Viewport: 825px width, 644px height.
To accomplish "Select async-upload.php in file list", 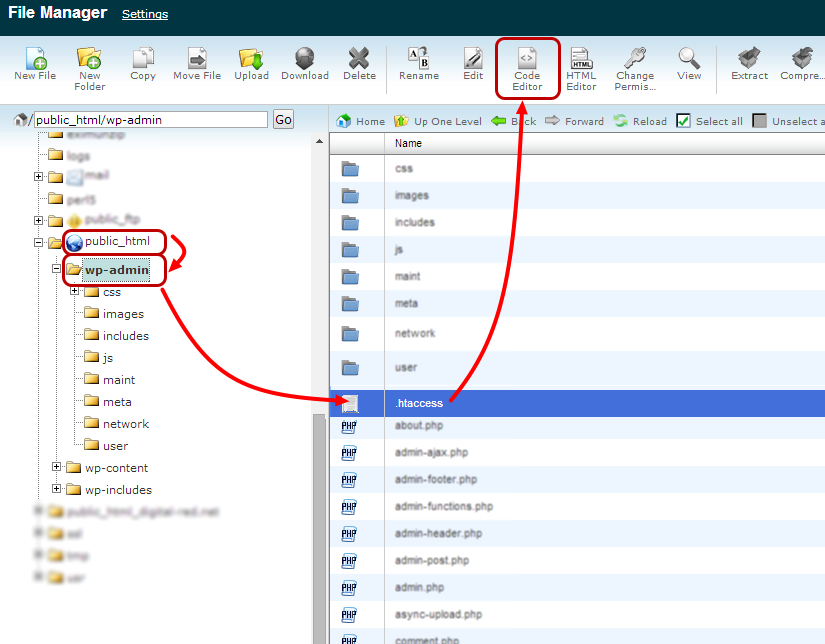I will click(x=438, y=615).
